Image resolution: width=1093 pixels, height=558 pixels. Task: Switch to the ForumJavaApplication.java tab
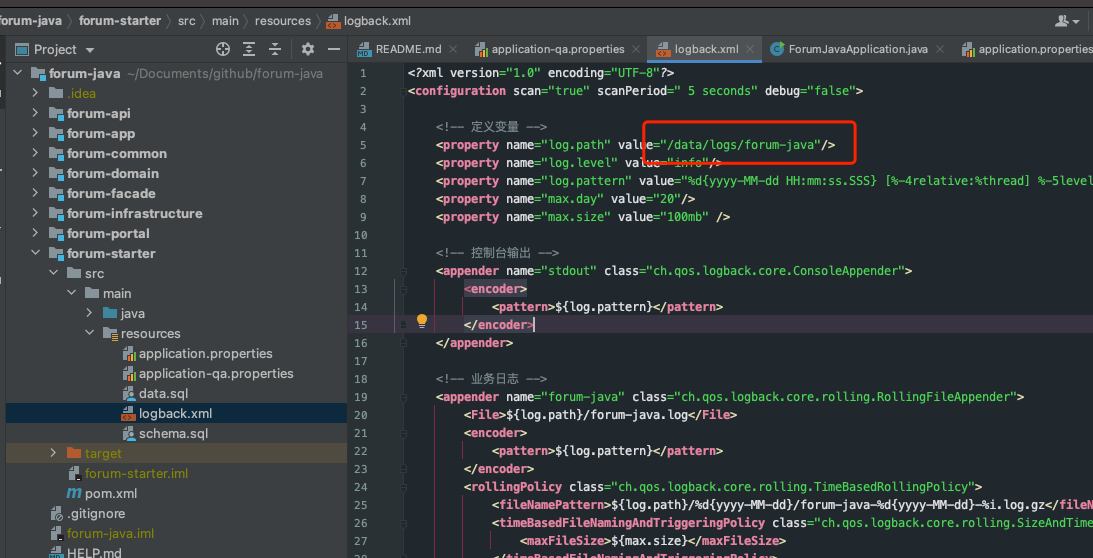coord(858,49)
